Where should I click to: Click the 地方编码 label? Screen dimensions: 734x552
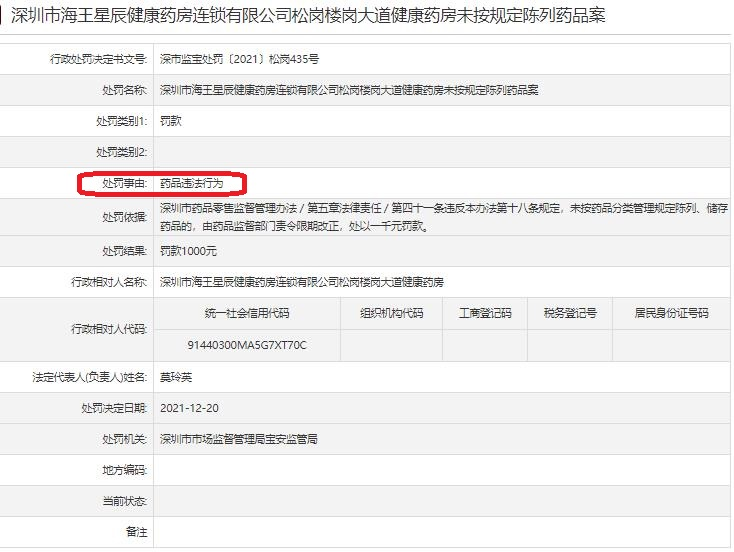(x=125, y=470)
